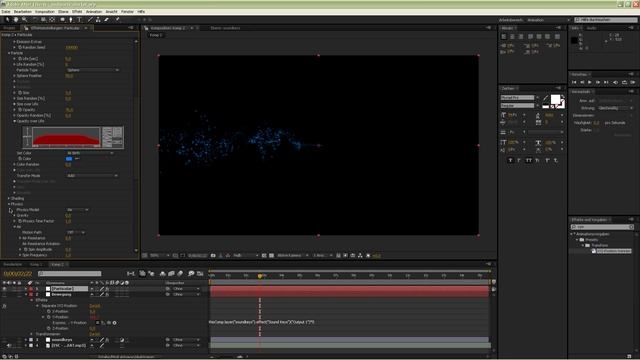Toggle stopwatch for X-Position property
This screenshot has width=640, height=360.
[x=49, y=311]
